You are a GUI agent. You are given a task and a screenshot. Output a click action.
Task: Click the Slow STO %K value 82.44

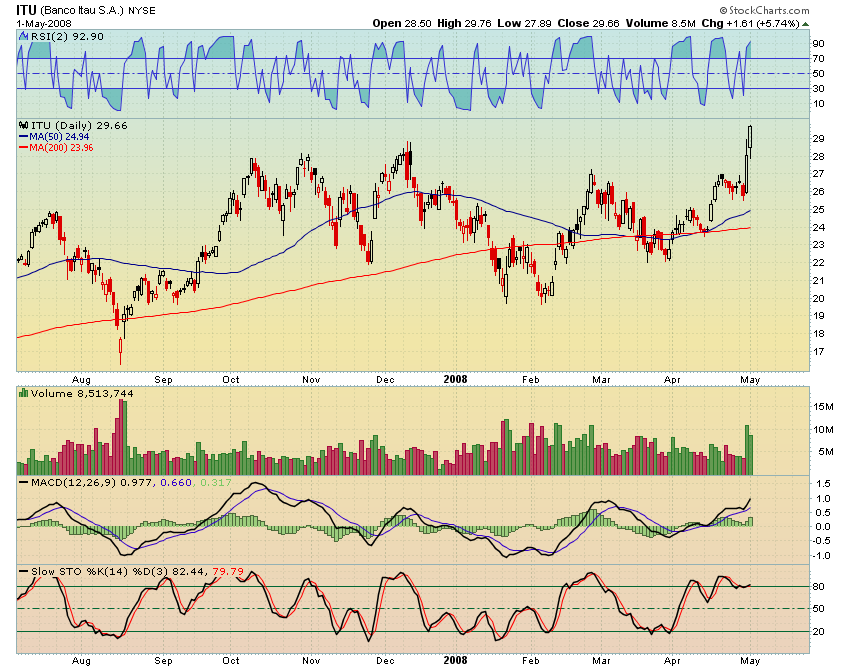click(x=189, y=571)
